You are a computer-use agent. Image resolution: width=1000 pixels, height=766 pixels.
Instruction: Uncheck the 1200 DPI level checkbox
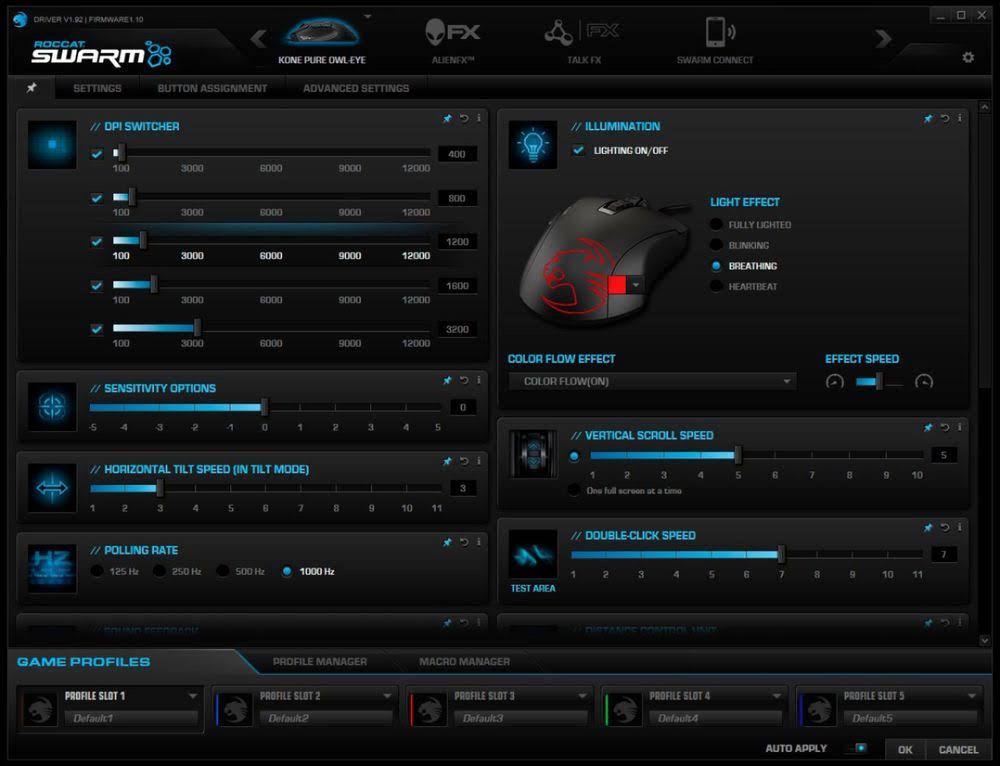pyautogui.click(x=97, y=242)
